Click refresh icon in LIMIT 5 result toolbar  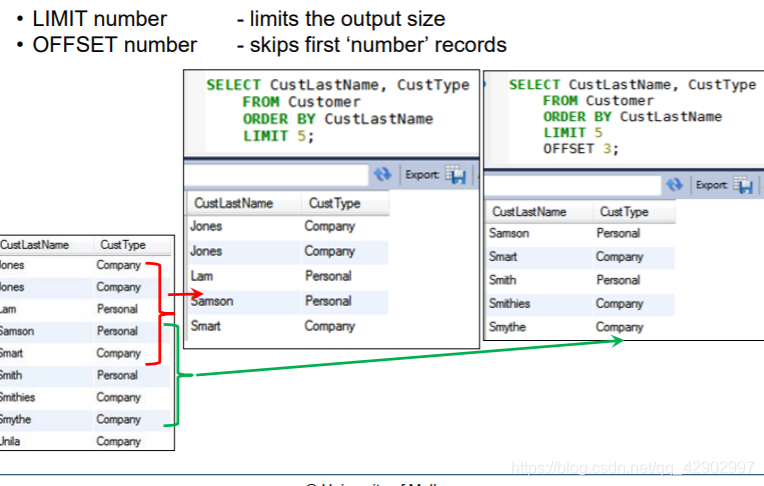pos(382,174)
